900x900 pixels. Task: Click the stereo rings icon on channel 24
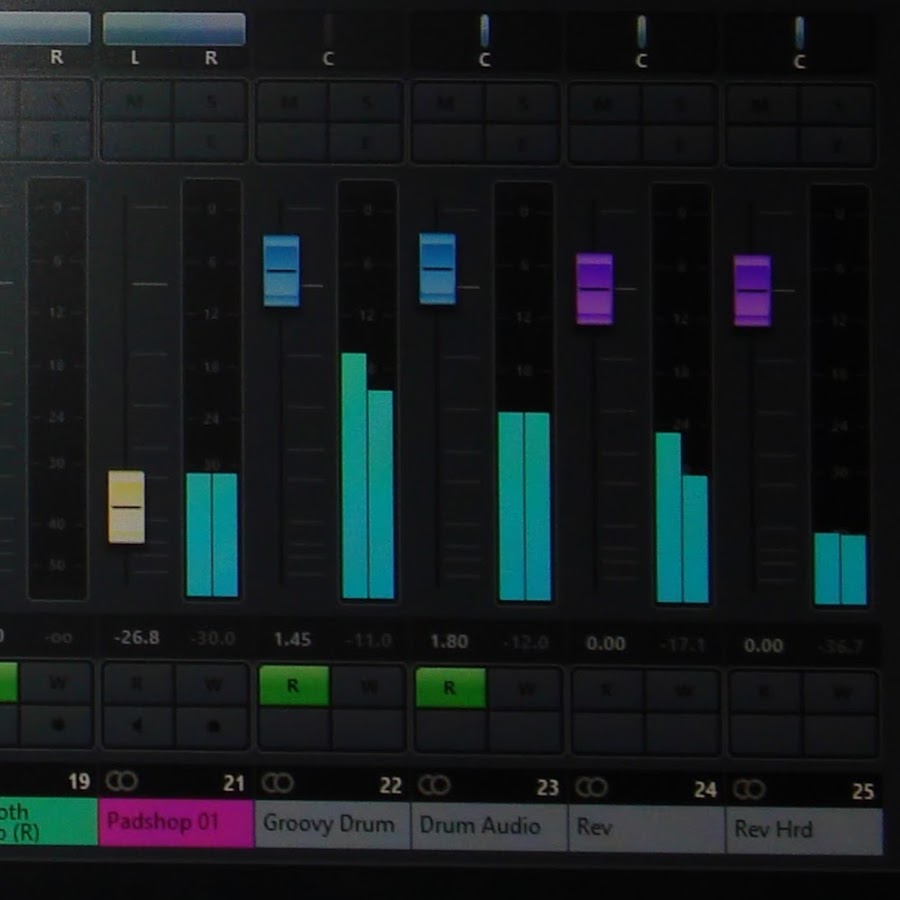(x=591, y=787)
